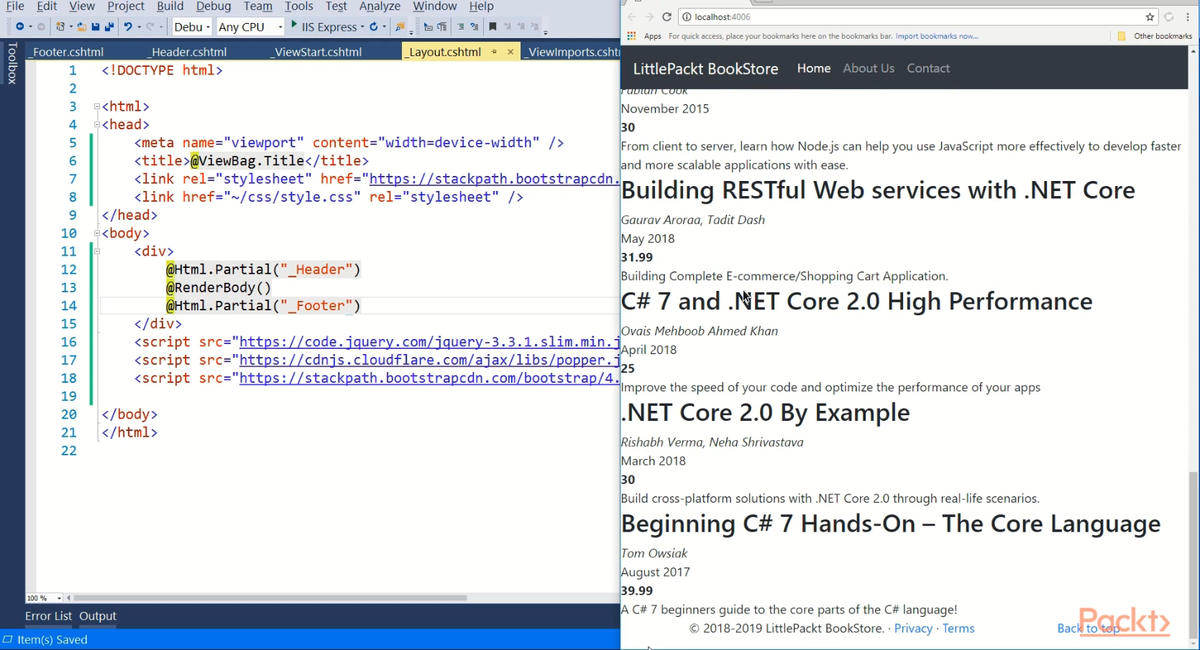Click the Save All icon
The image size is (1200, 650).
109,27
